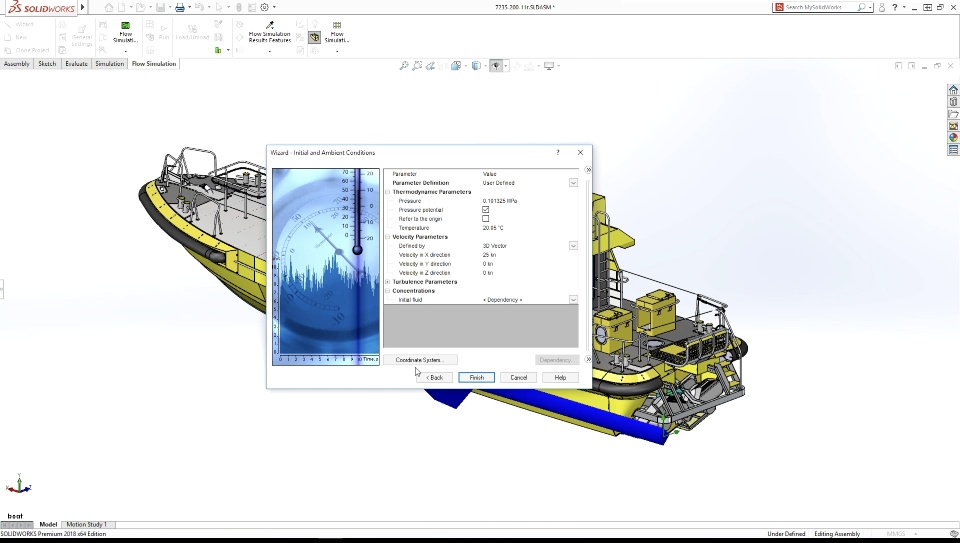This screenshot has height=543, width=960.
Task: Click the Flow Simulation Results Features probe icon
Action: pos(269,25)
